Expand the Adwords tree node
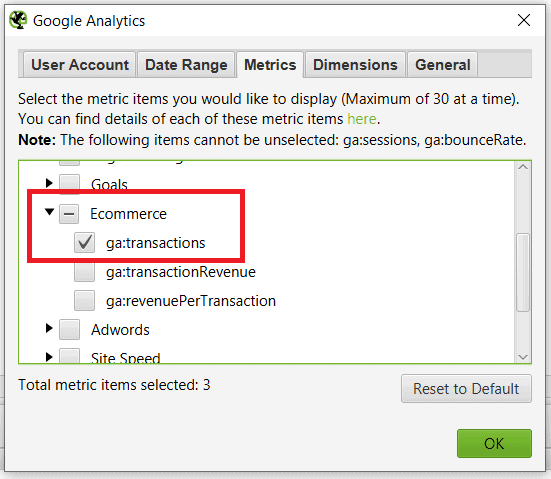Image resolution: width=551 pixels, height=479 pixels. [x=49, y=328]
